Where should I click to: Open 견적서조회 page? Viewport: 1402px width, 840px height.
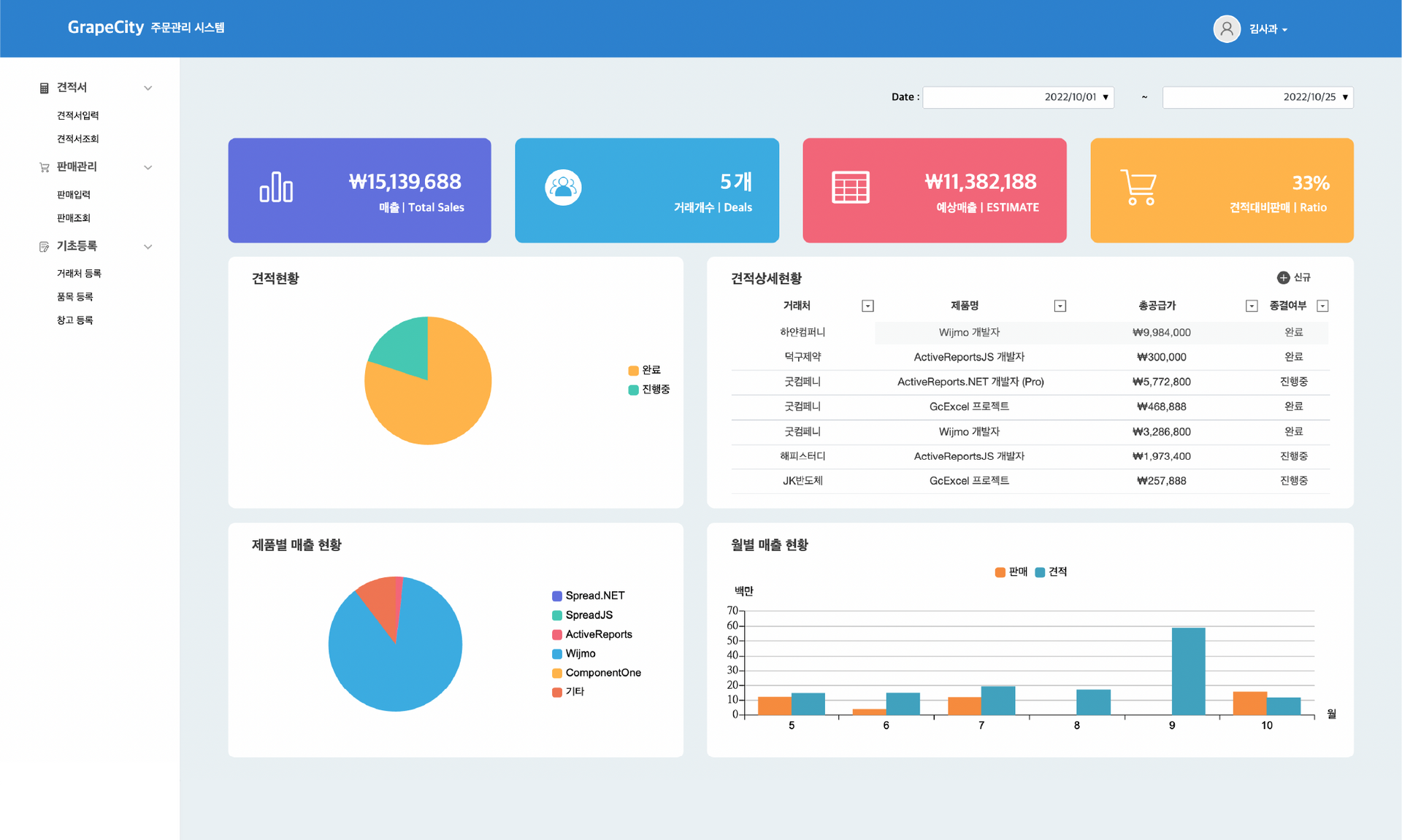pos(78,139)
